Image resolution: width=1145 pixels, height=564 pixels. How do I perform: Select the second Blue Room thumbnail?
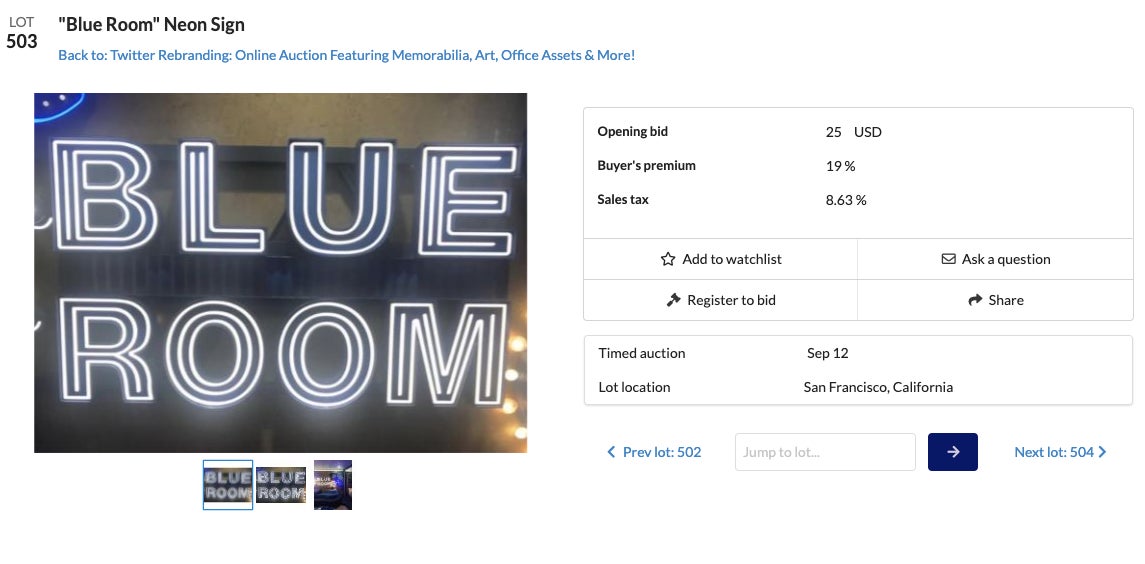click(281, 485)
